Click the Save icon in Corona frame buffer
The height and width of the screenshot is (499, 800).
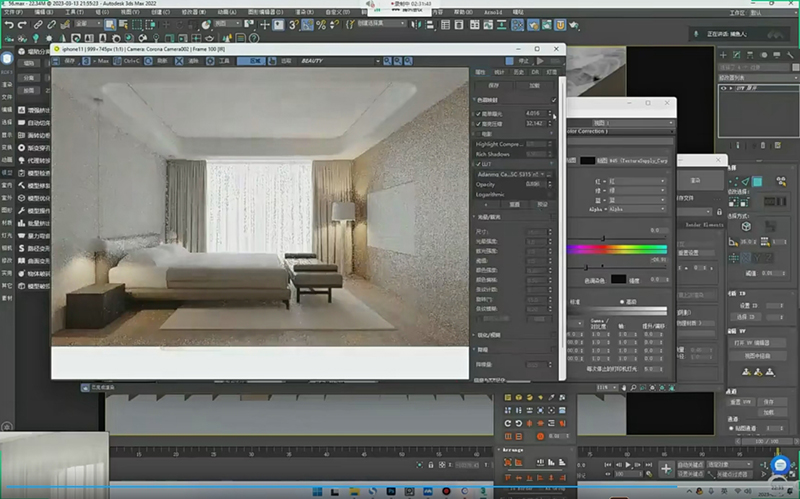point(56,61)
